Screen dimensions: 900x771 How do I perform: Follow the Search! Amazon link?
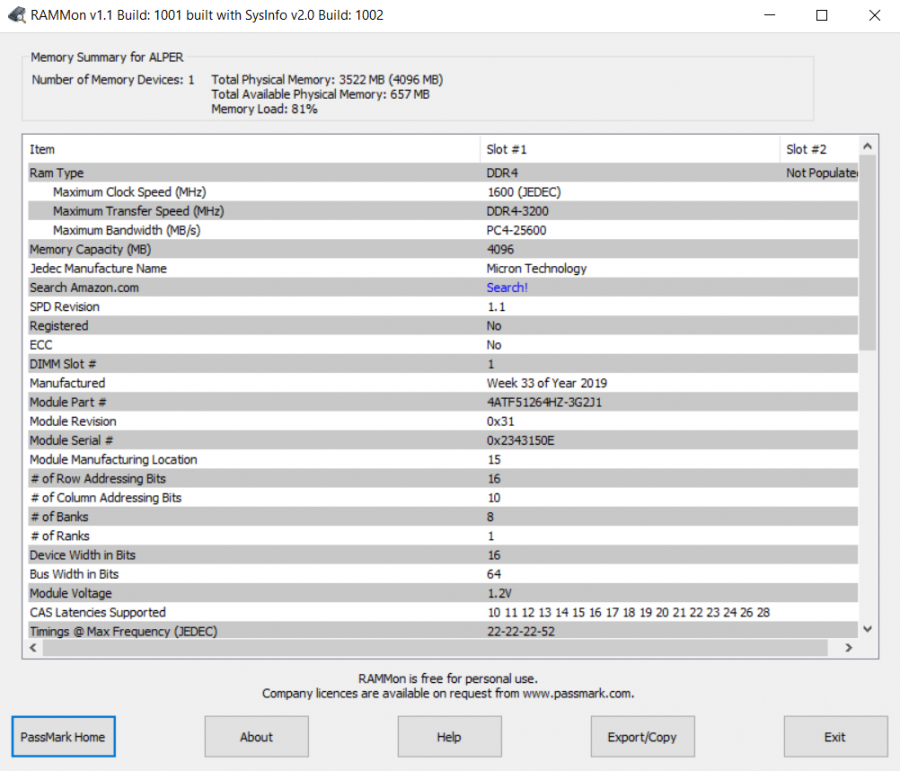click(x=507, y=288)
